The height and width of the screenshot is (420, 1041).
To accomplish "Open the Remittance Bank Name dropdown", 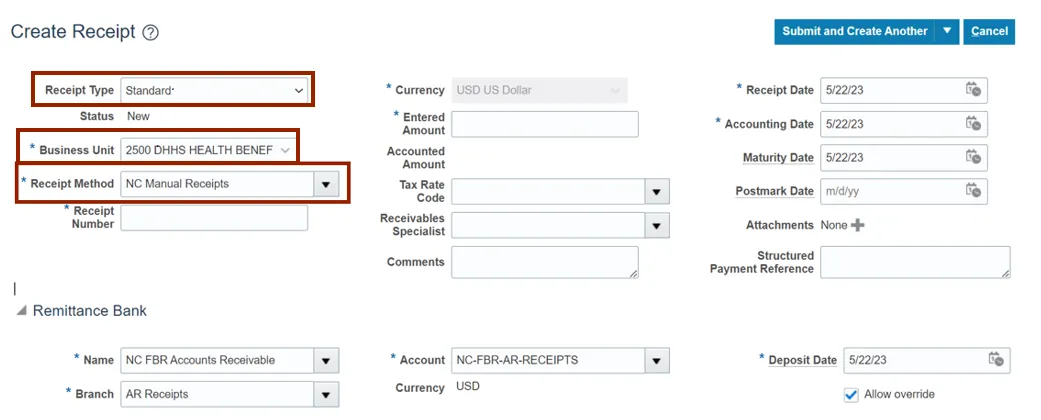I will (326, 361).
